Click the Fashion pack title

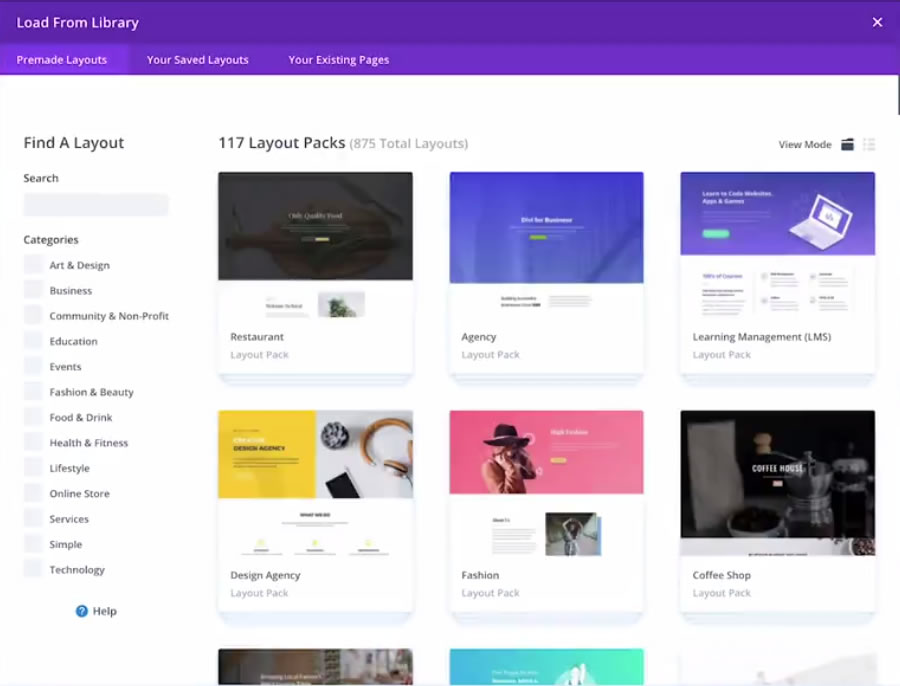(480, 575)
